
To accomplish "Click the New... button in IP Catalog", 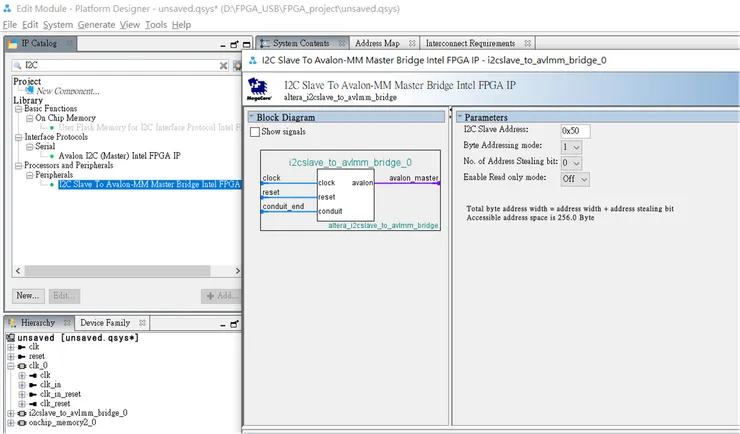I will [28, 296].
